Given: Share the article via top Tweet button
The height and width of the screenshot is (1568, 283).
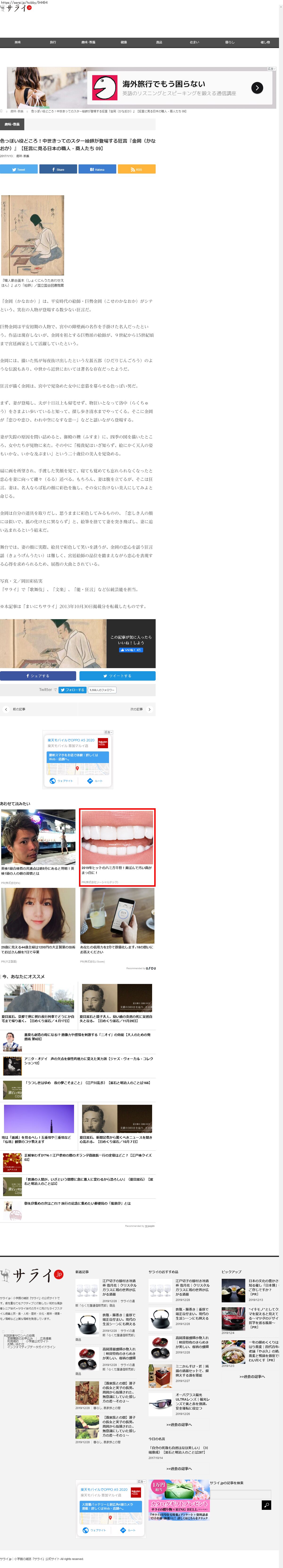Looking at the screenshot, I should (19, 169).
